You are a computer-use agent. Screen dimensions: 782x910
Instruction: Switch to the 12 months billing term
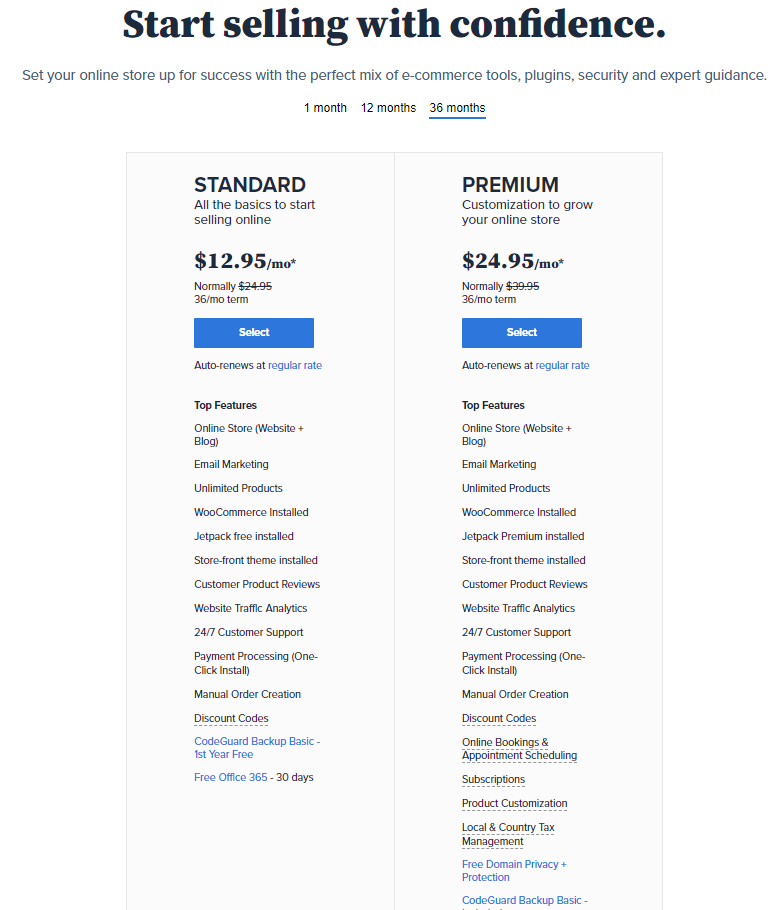coord(388,107)
